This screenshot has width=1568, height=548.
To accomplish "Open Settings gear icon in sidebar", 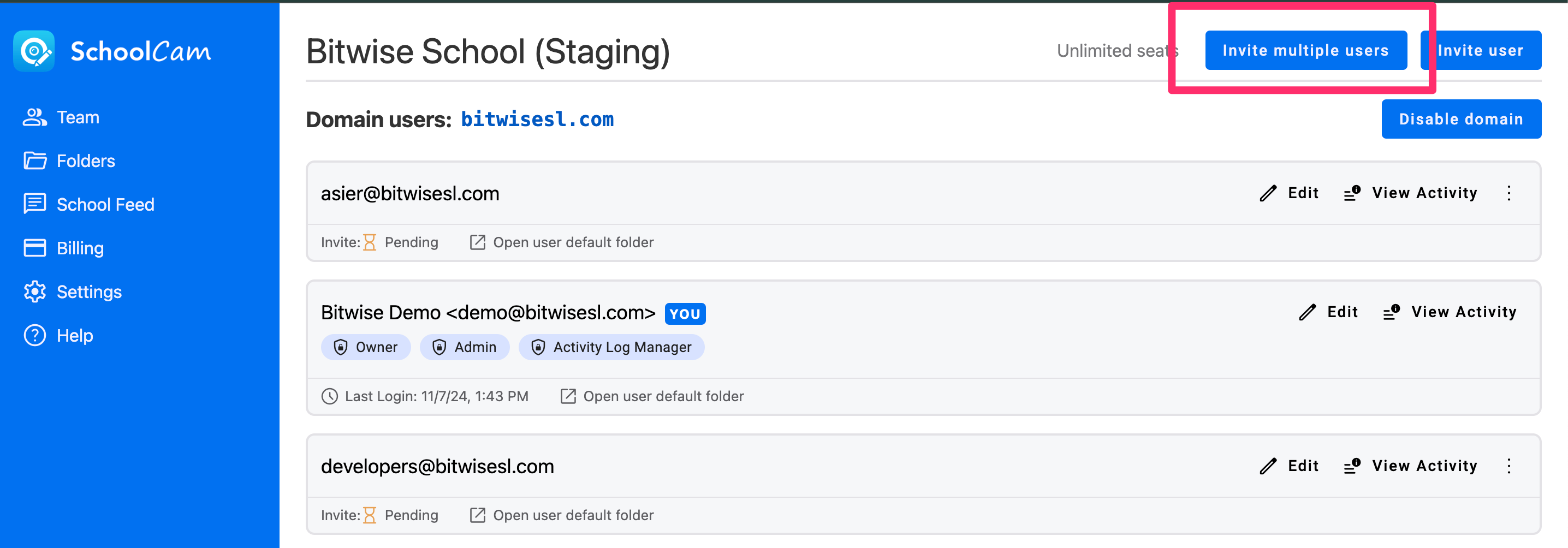I will pos(35,292).
